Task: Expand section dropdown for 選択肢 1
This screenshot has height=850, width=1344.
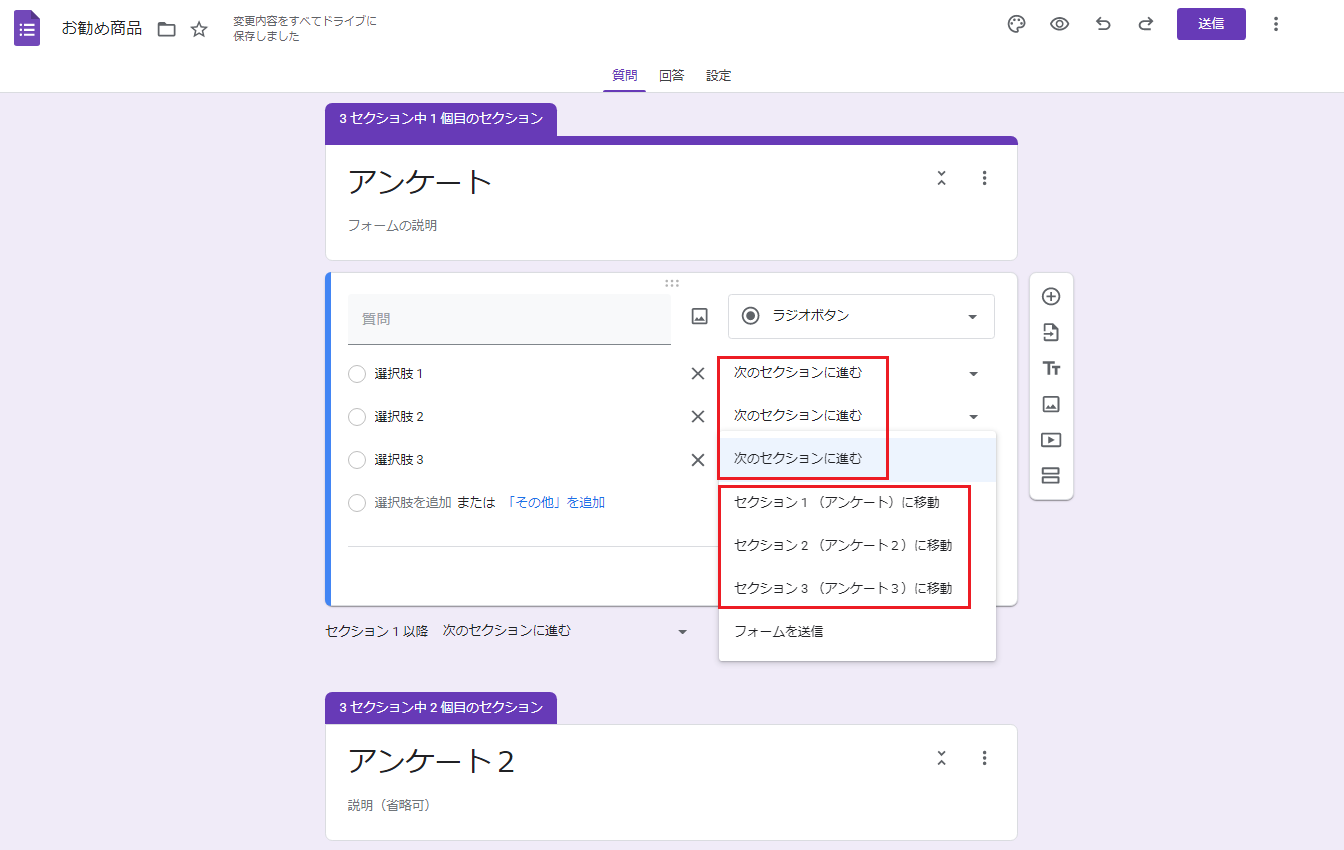Action: point(973,374)
